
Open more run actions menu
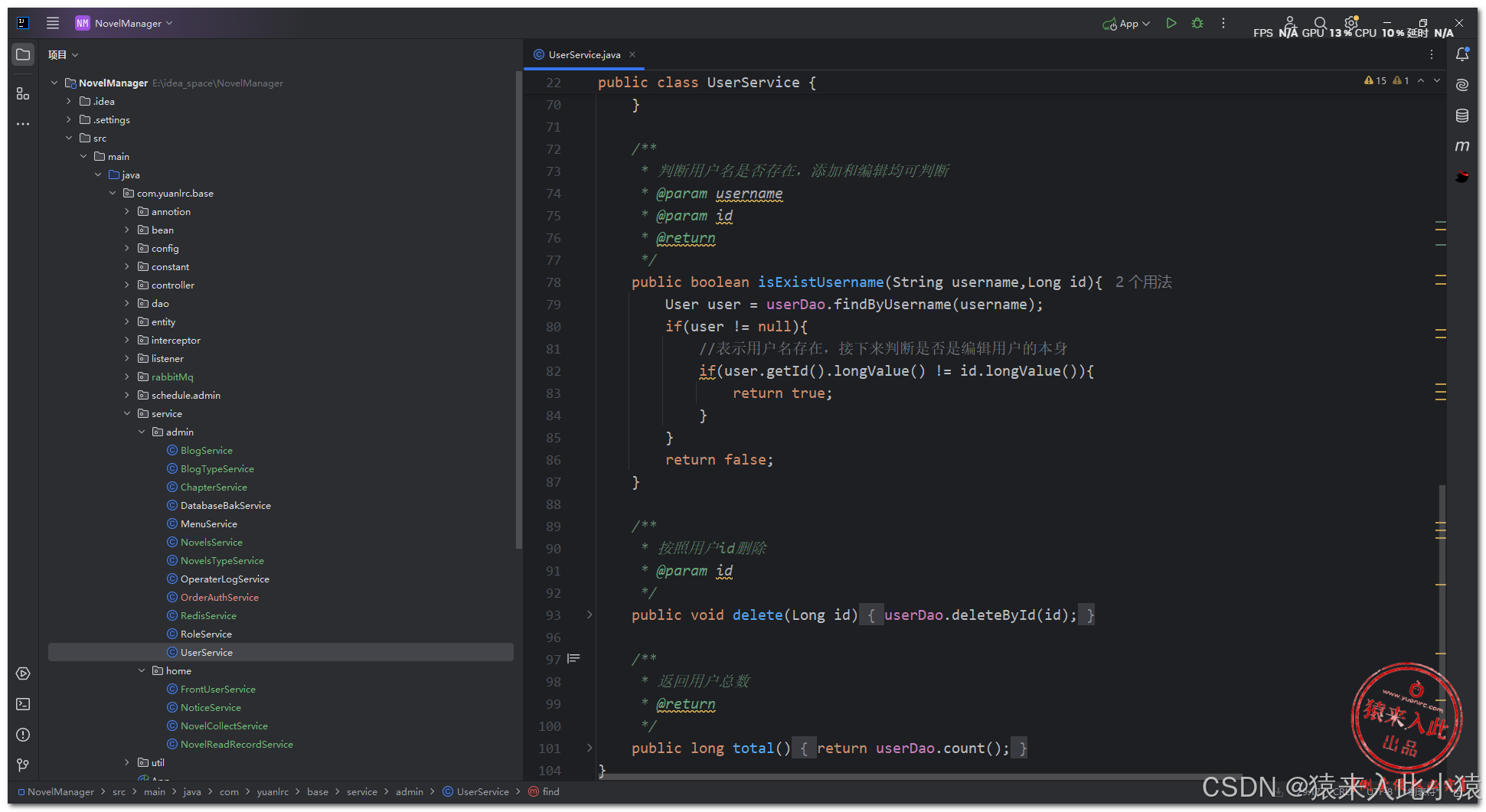[1223, 23]
